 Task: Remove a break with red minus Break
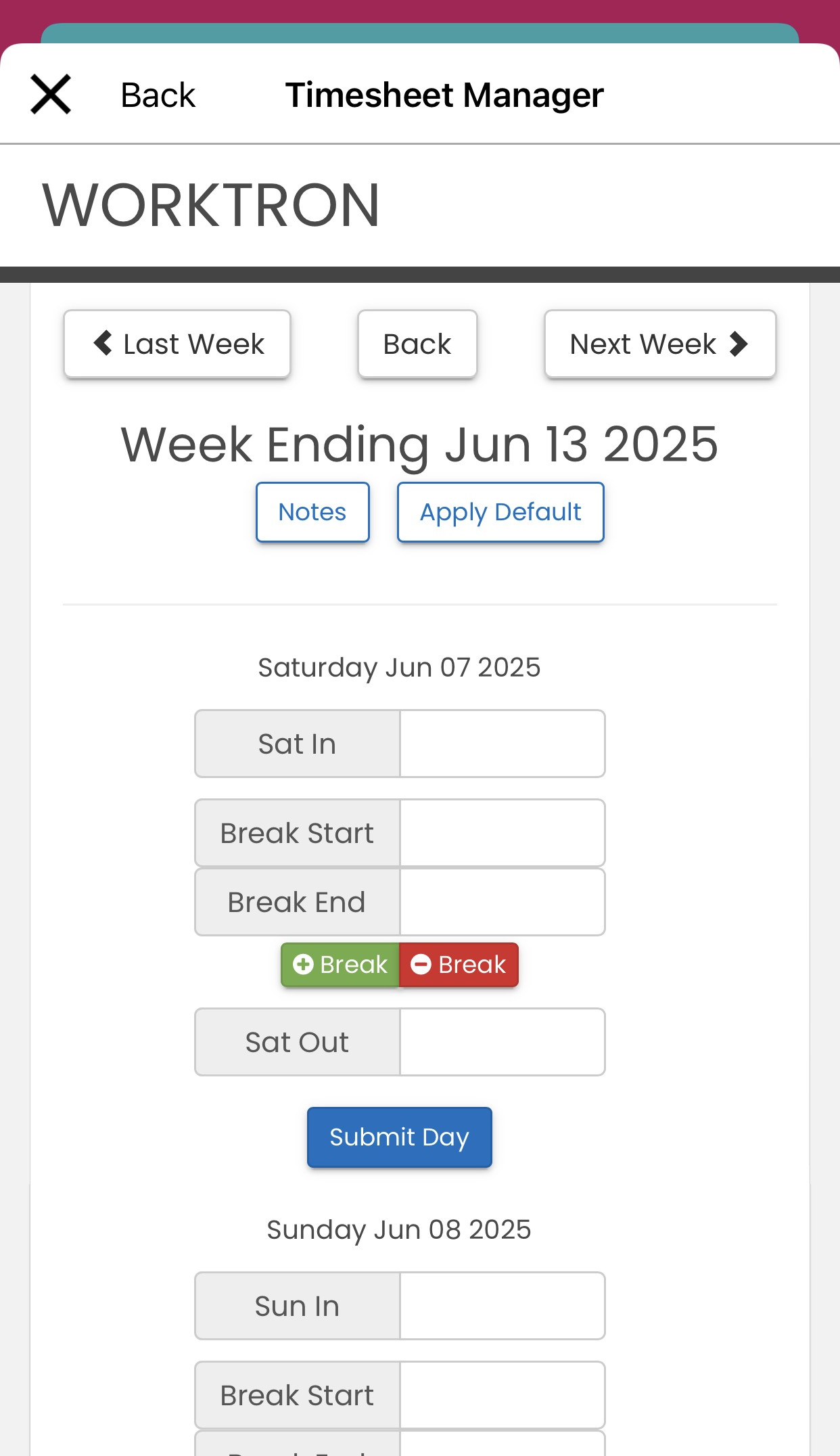[459, 965]
